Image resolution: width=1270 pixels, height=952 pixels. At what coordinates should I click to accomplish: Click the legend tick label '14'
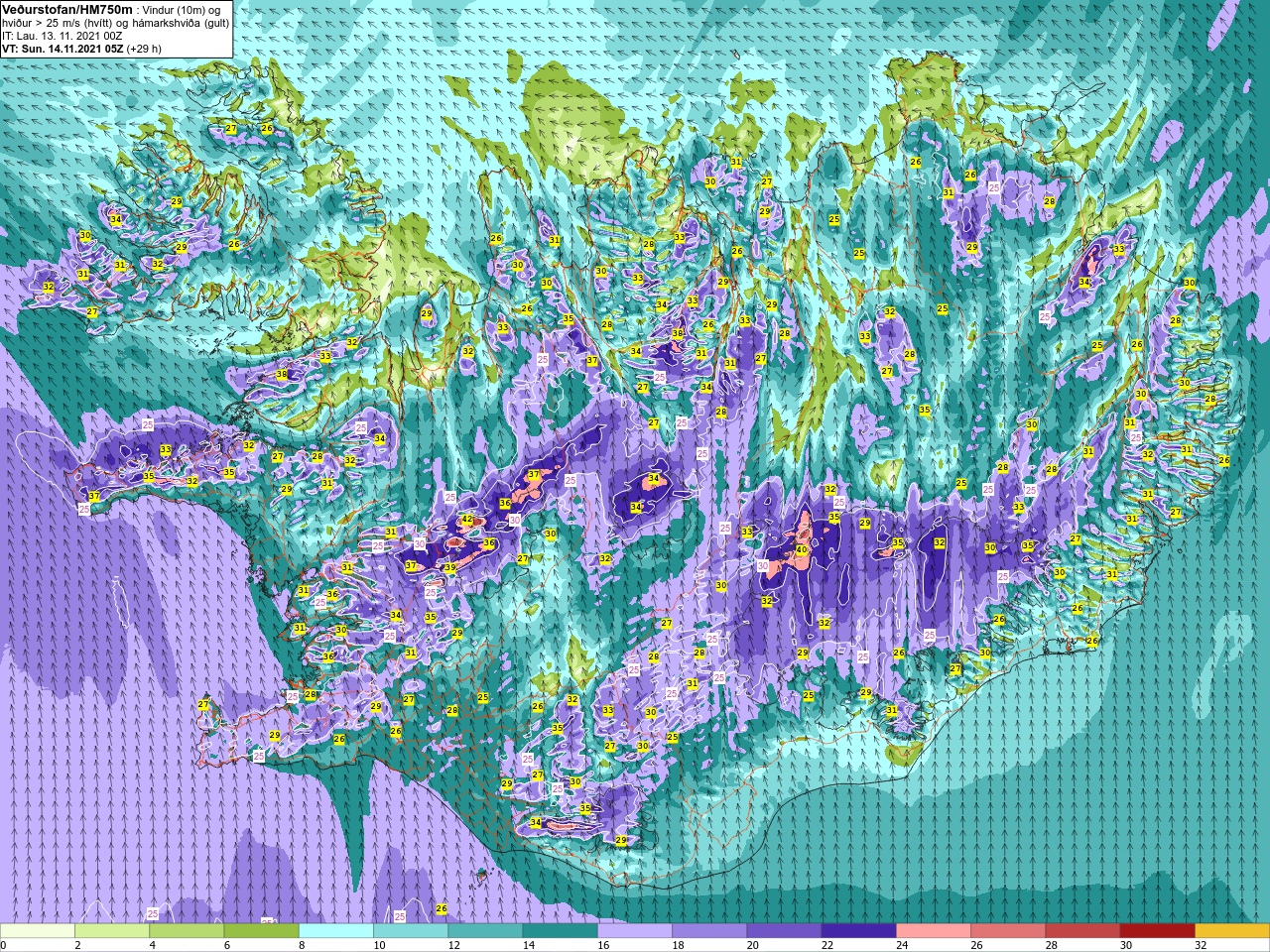pos(528,945)
